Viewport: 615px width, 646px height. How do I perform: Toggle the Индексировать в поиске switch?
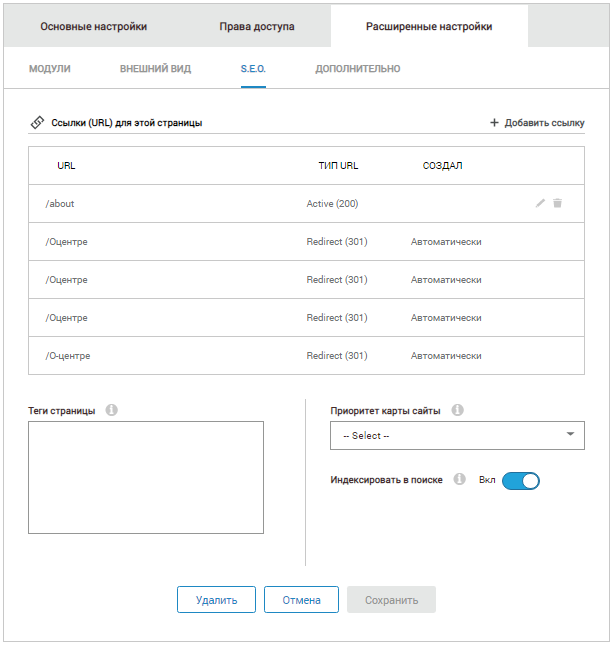[x=520, y=481]
